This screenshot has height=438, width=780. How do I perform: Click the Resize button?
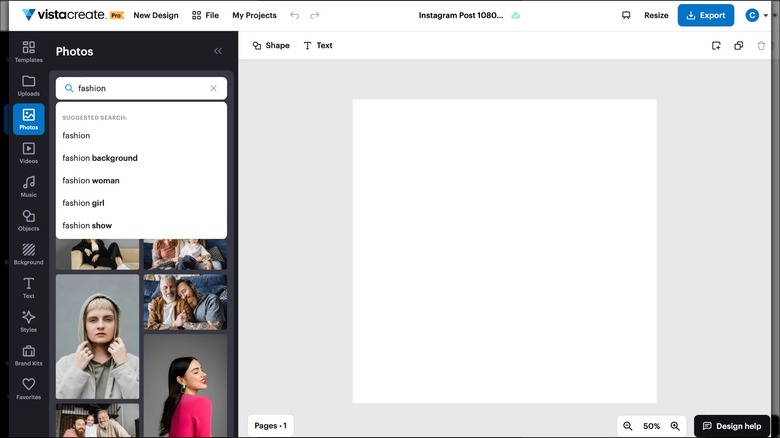click(656, 16)
